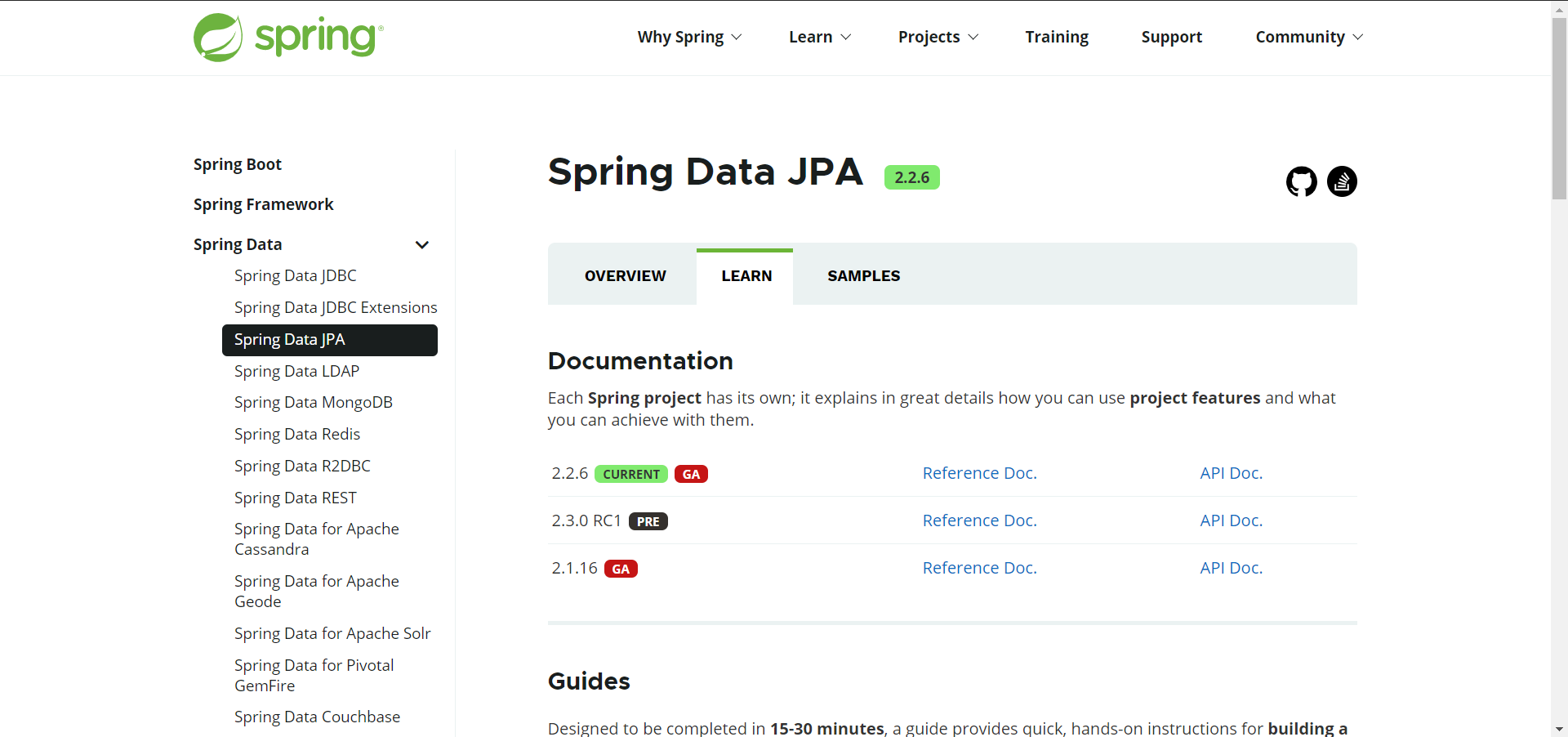Open Spring Framework in the sidebar

coord(263,204)
